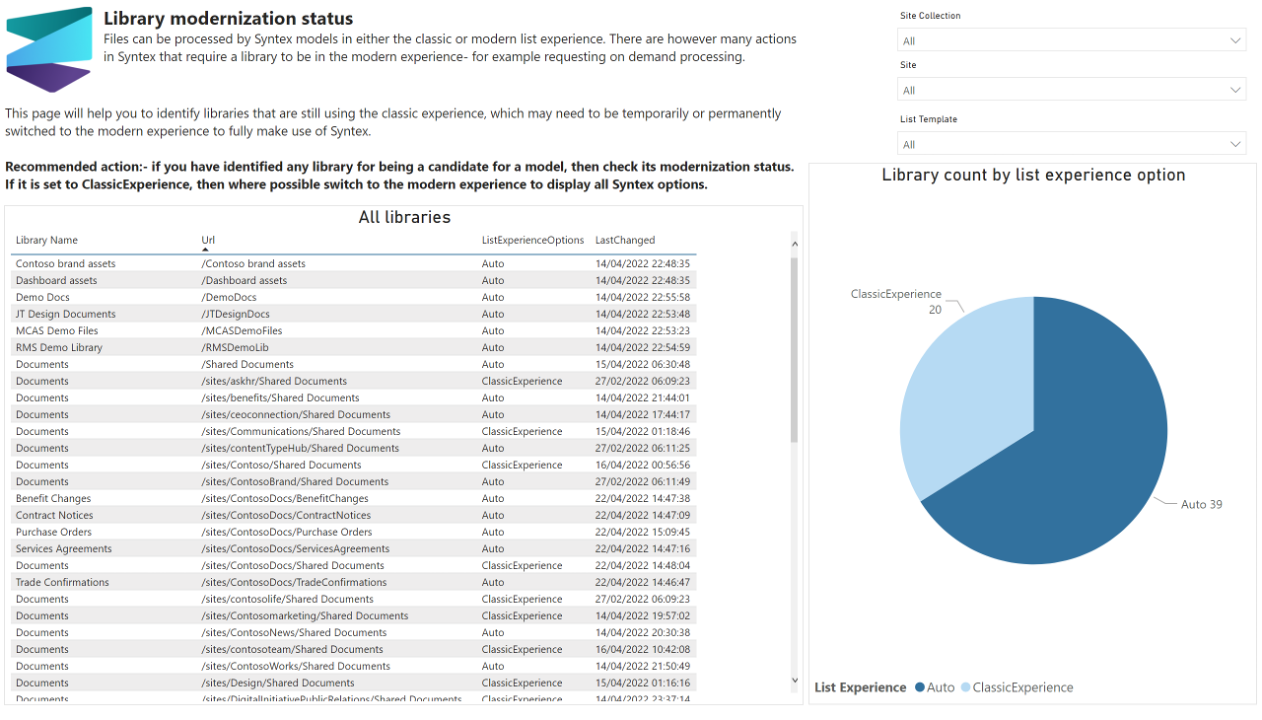Screen dimensions: 1262x720
Task: Click the Auto cell in the DemoDocs row
Action: coord(493,297)
